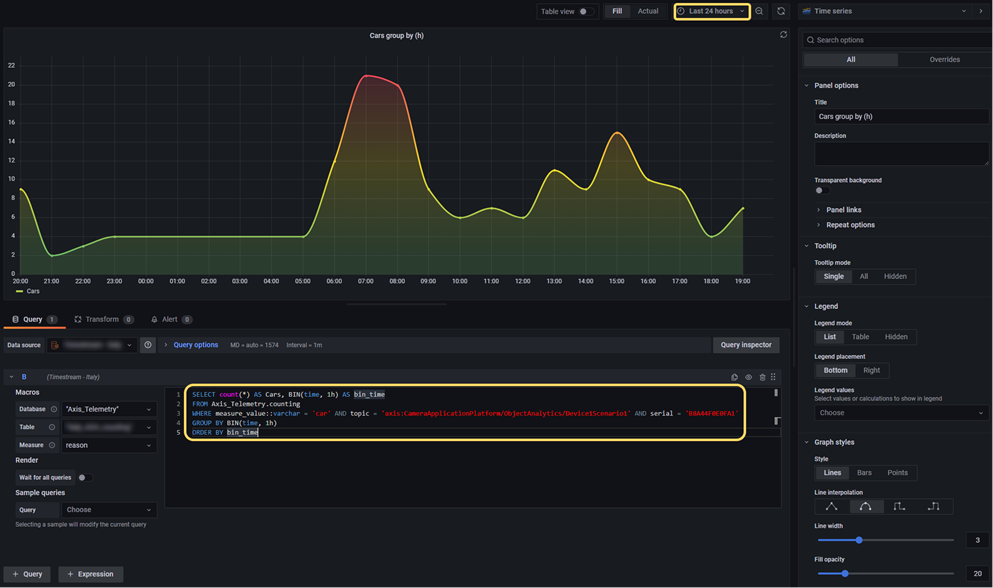Click the arrow icon beside visualization picker
993x588 pixels.
pos(981,11)
